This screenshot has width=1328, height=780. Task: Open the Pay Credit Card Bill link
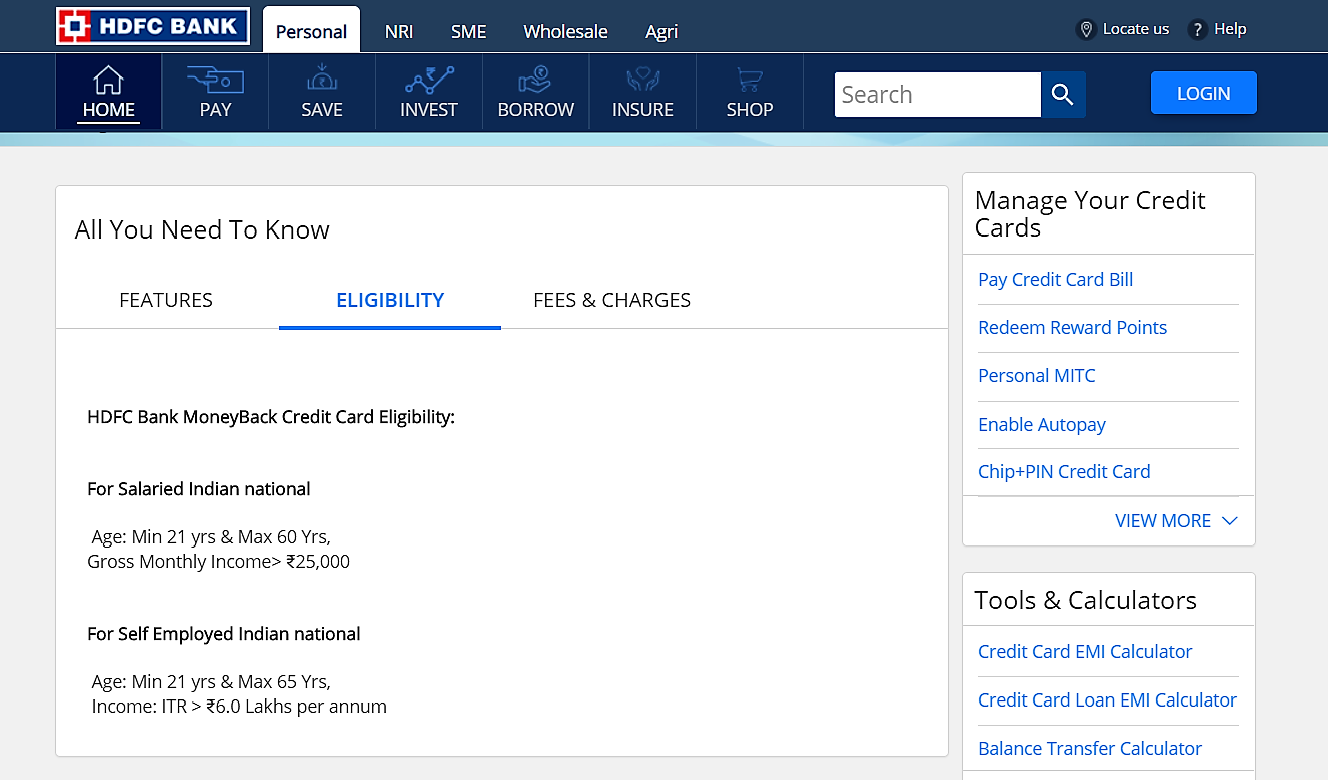click(1055, 280)
